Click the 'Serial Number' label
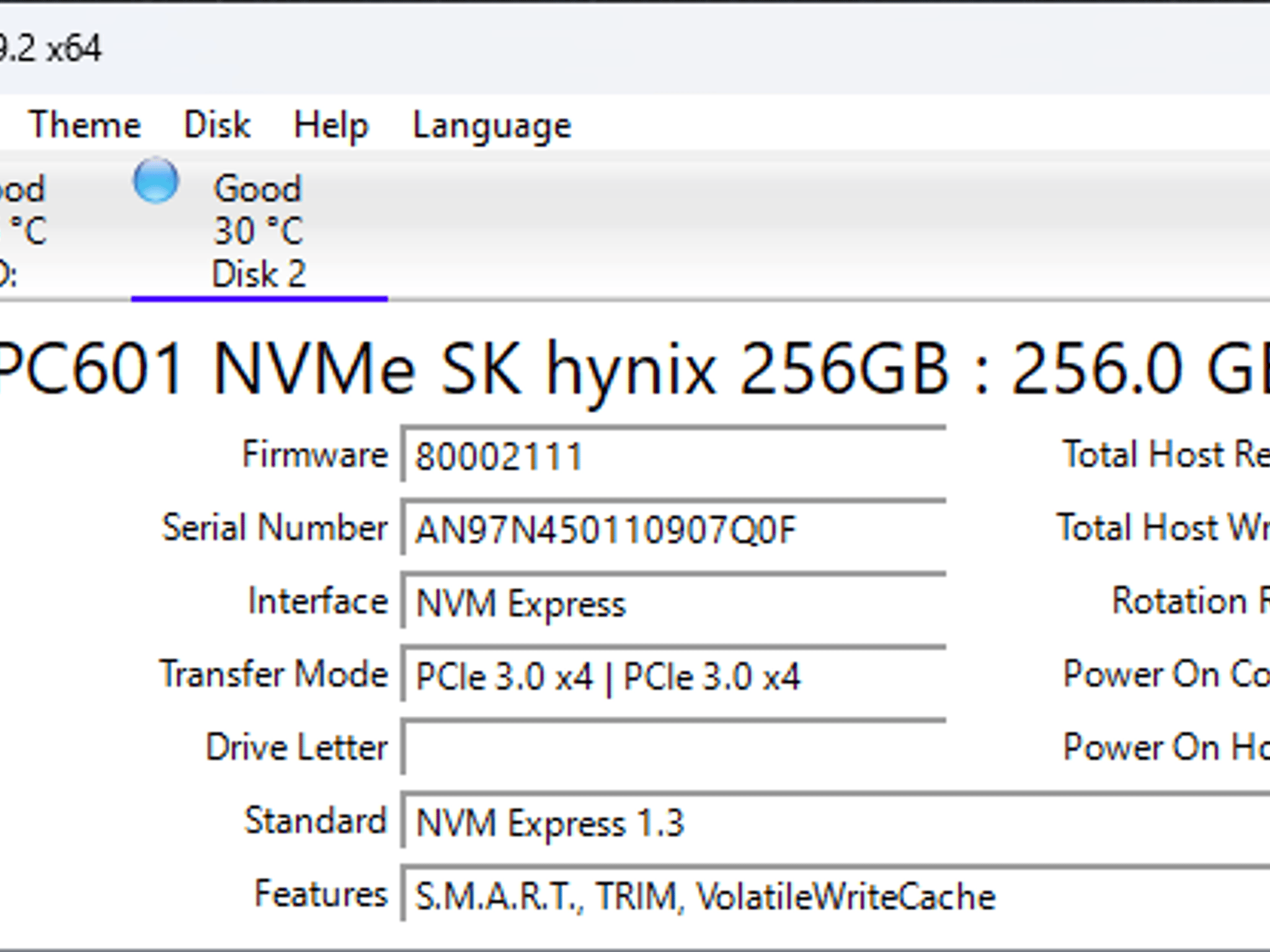The width and height of the screenshot is (1270, 952). [x=275, y=527]
